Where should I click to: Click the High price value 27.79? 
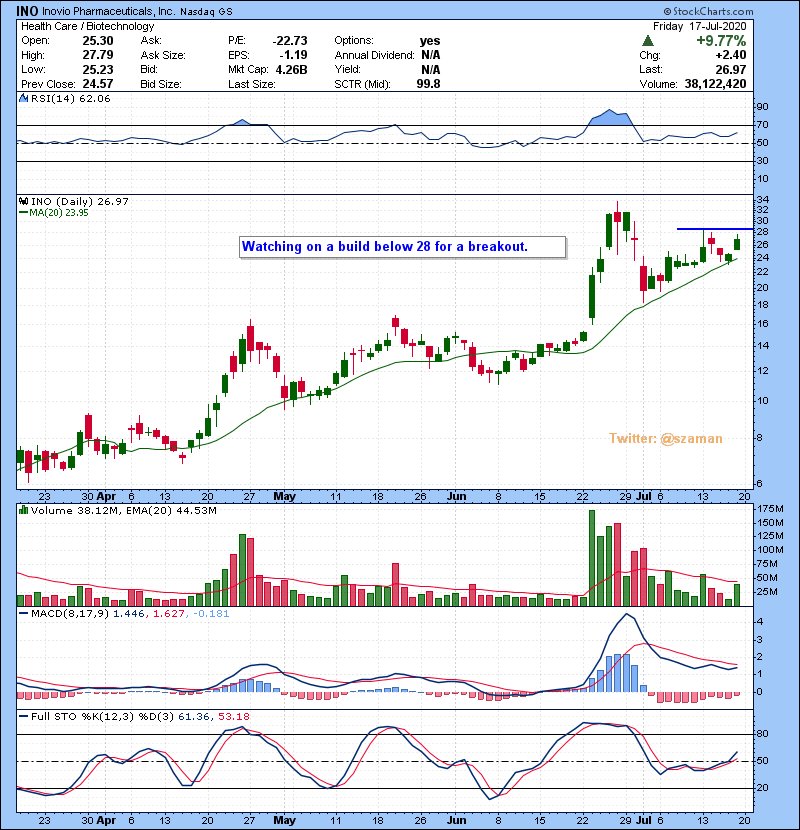click(98, 55)
